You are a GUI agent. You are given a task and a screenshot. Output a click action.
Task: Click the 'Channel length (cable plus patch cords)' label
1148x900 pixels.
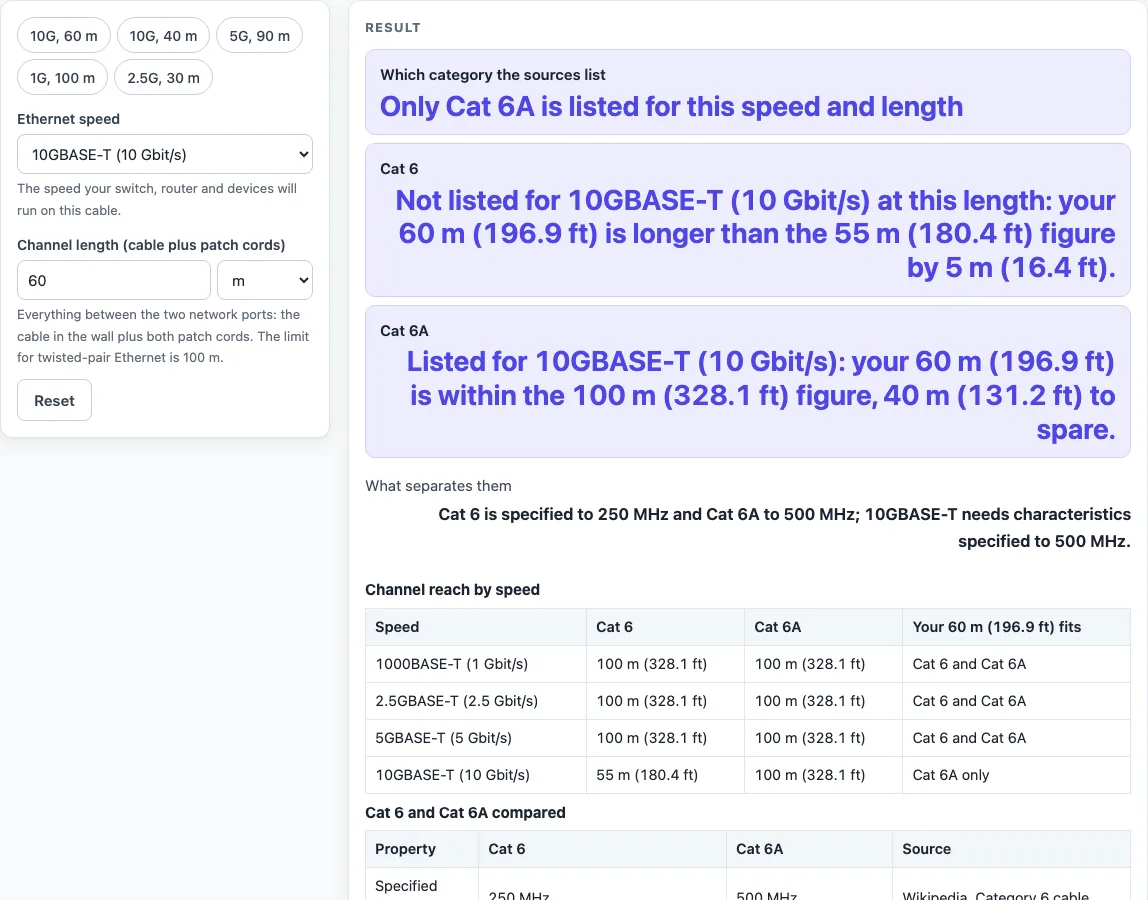(151, 245)
